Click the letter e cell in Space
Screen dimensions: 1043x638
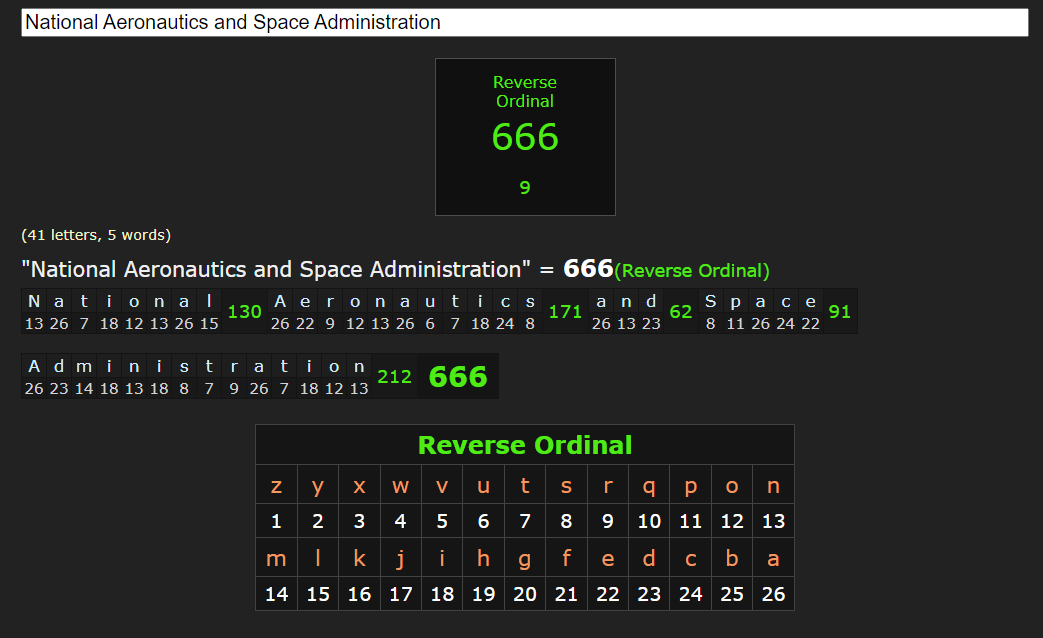pos(810,301)
